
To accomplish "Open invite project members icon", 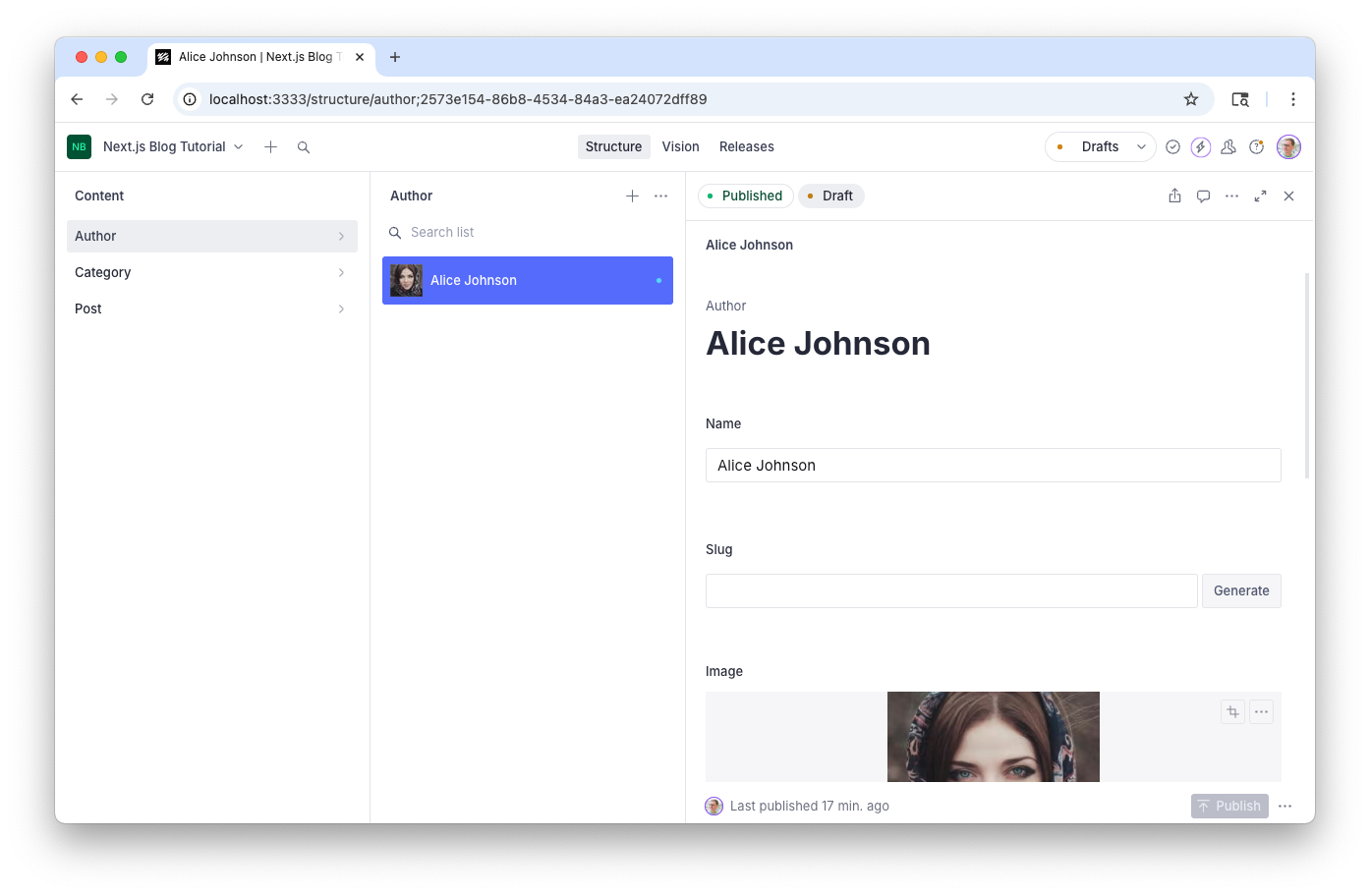I will pos(1228,146).
